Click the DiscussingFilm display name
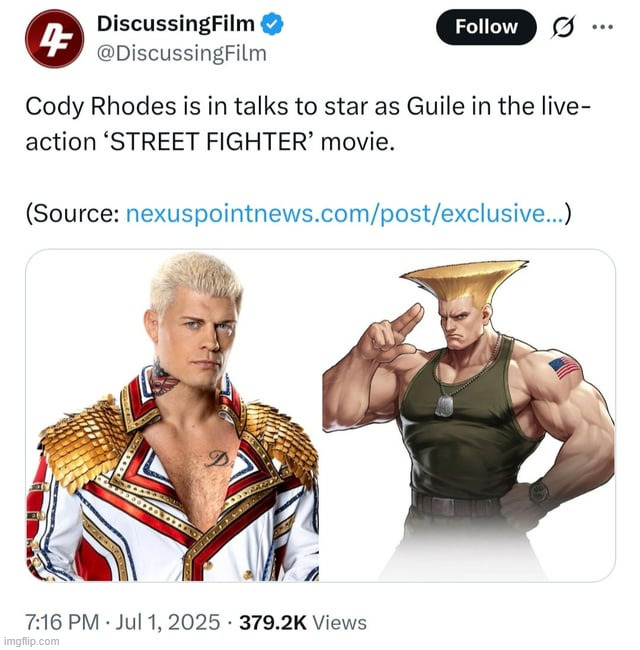 175,24
